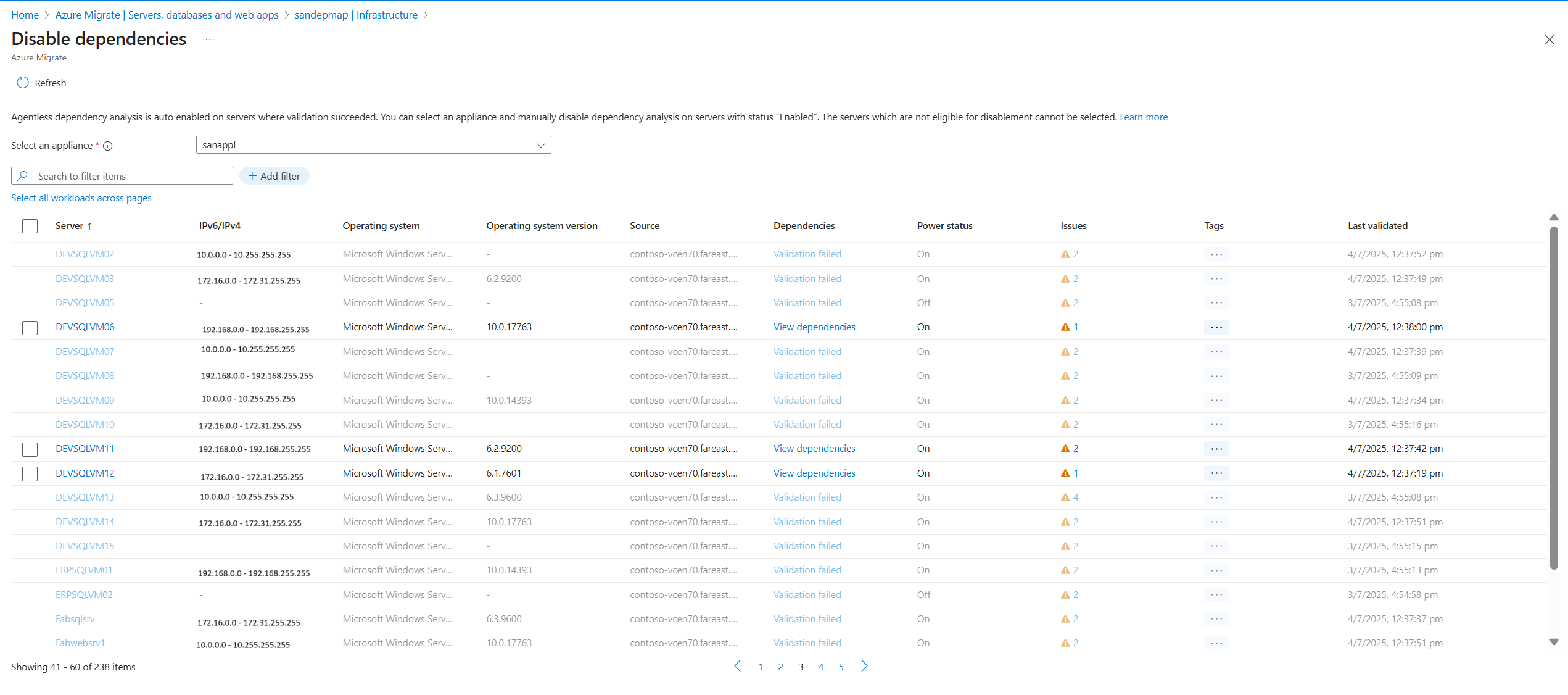Open the Tags ellipsis for DEVSQLVM11

coord(1216,449)
